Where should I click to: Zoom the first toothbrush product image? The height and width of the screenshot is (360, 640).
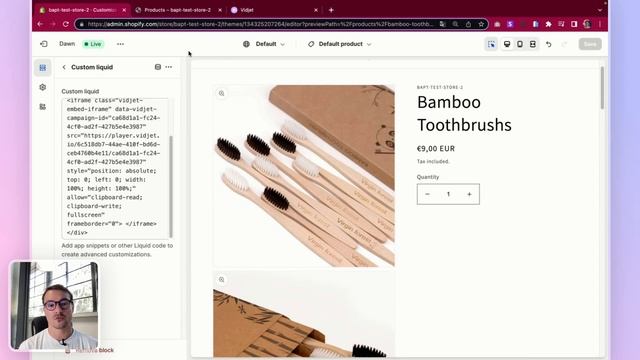222,93
